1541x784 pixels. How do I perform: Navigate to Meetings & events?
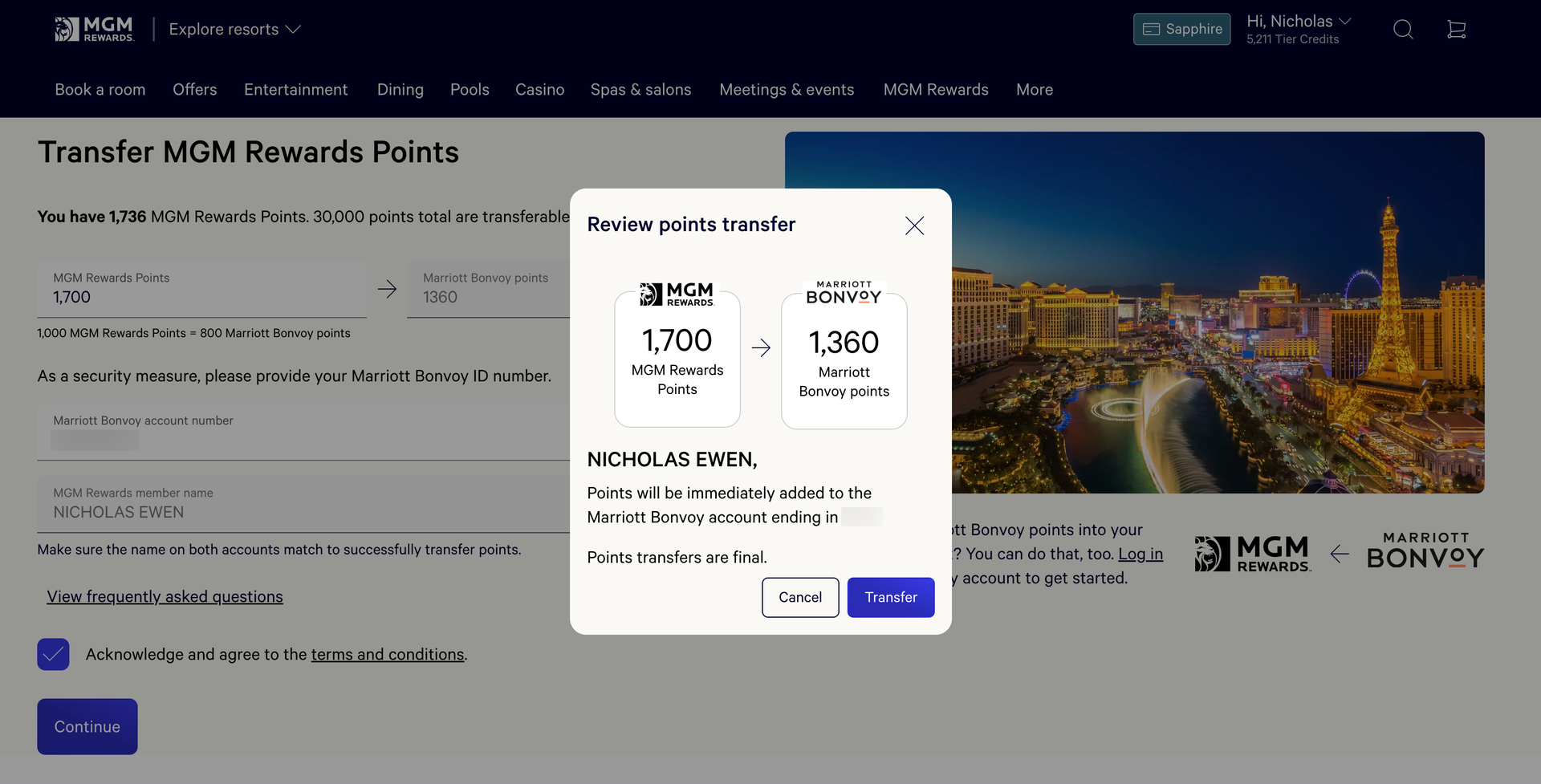[x=787, y=89]
